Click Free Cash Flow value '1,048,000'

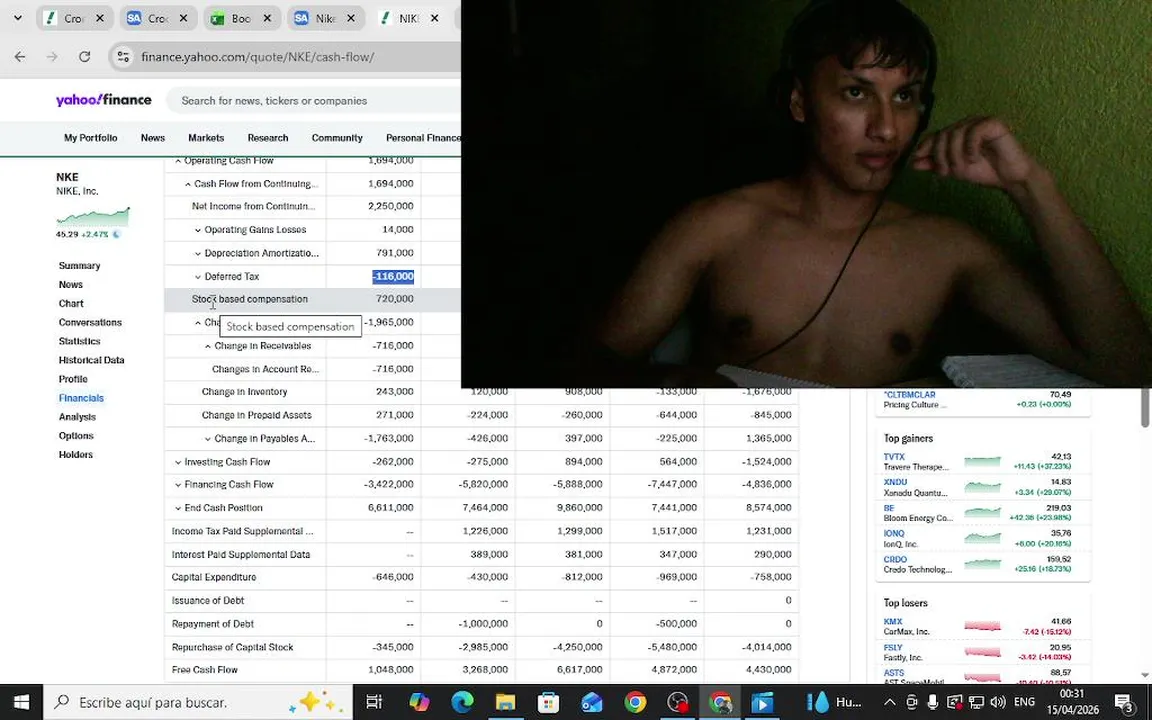[391, 669]
